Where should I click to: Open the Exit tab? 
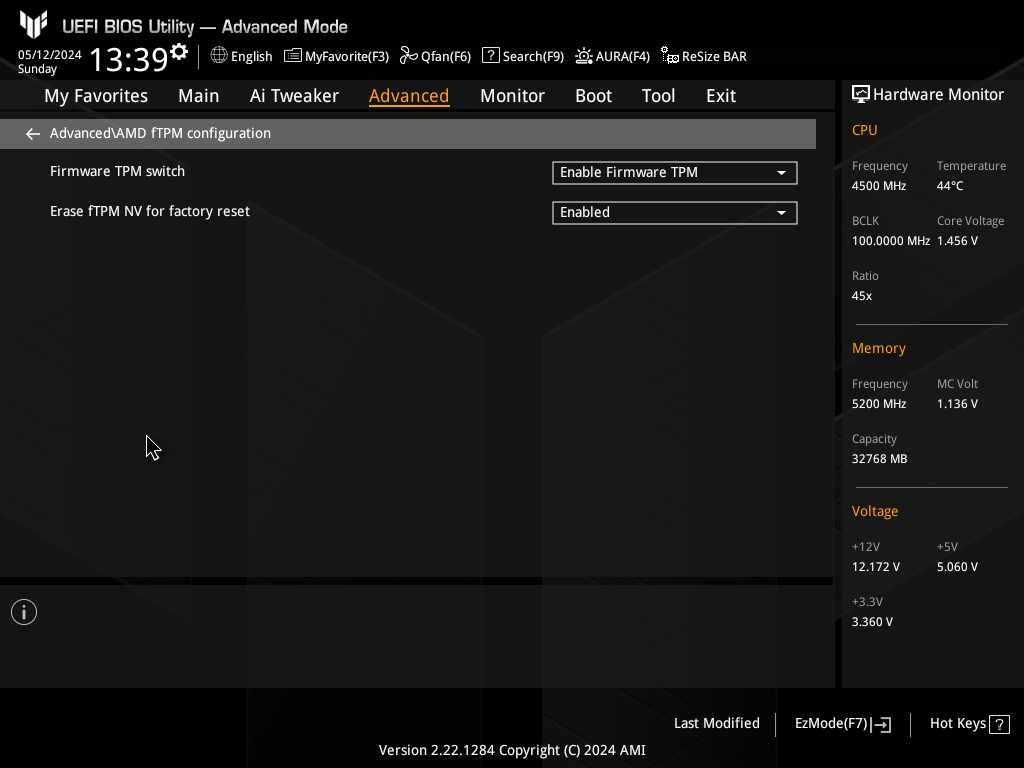pyautogui.click(x=721, y=96)
